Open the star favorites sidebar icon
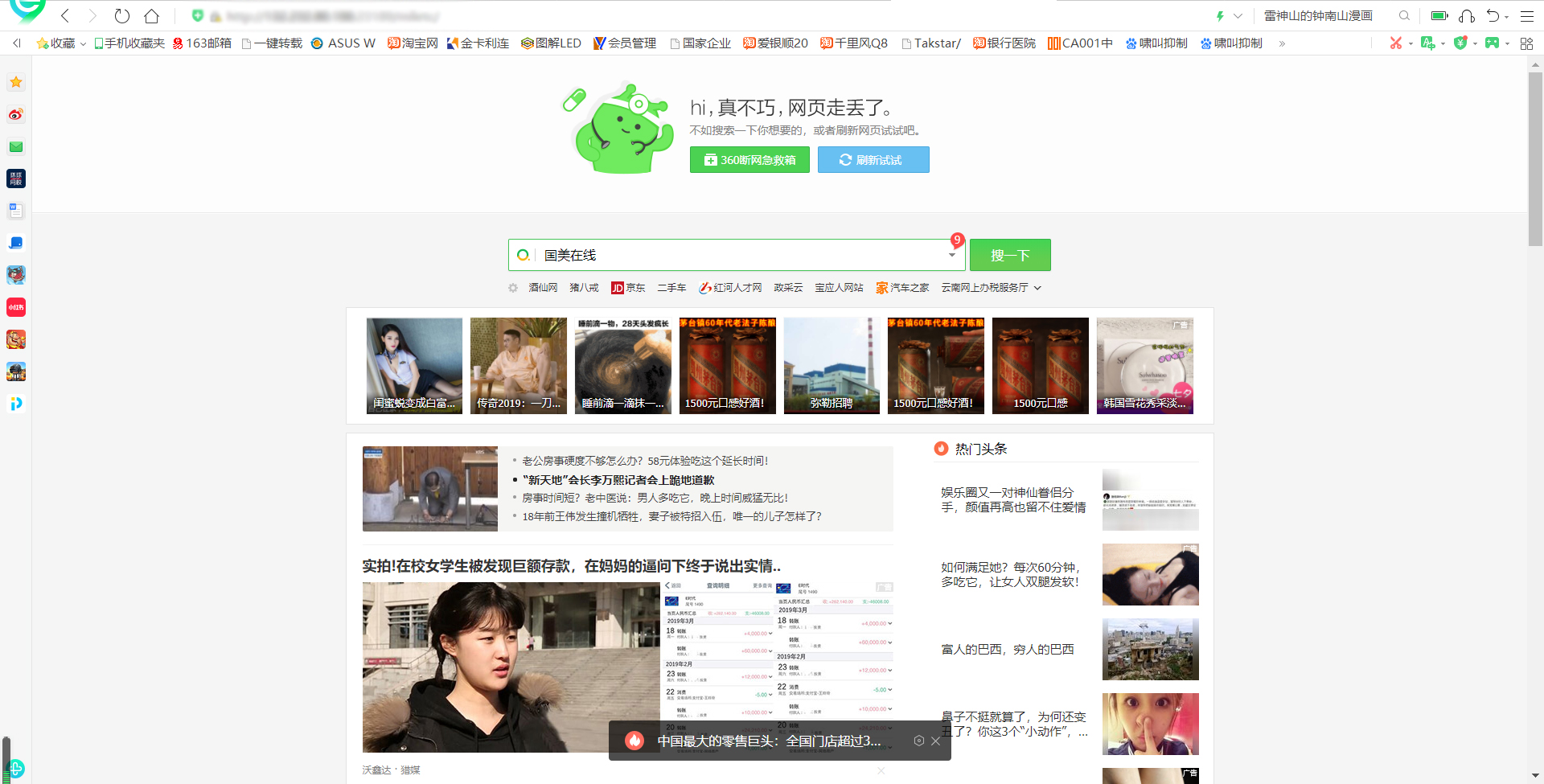 16,82
